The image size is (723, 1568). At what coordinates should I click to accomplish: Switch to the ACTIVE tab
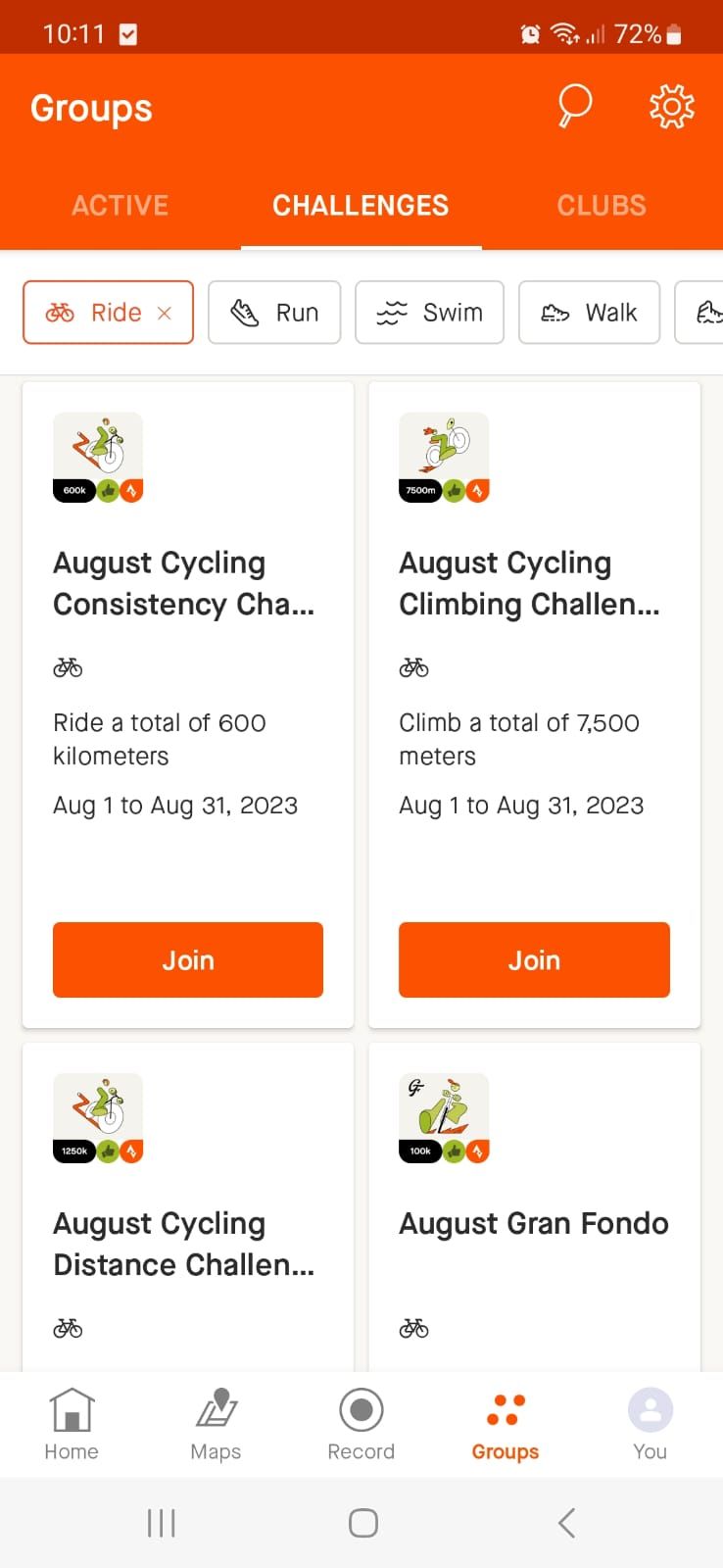tap(120, 206)
